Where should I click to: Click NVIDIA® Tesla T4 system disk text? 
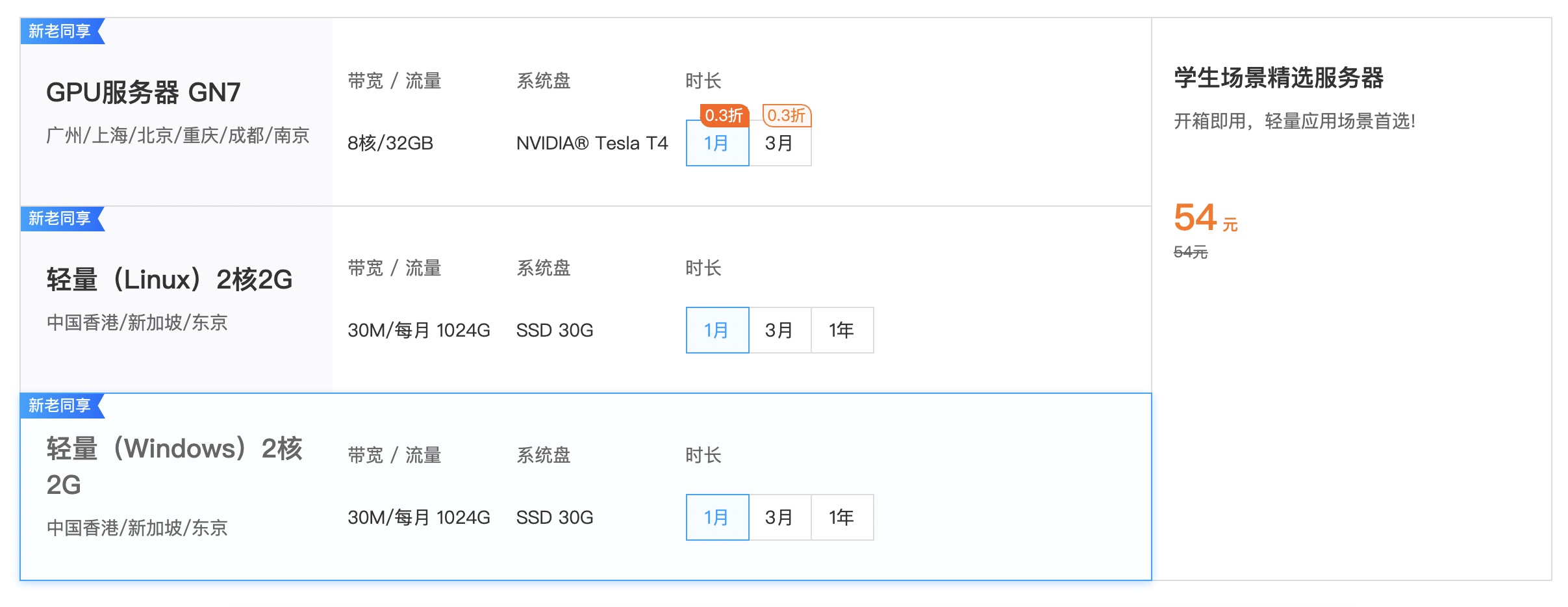point(592,144)
